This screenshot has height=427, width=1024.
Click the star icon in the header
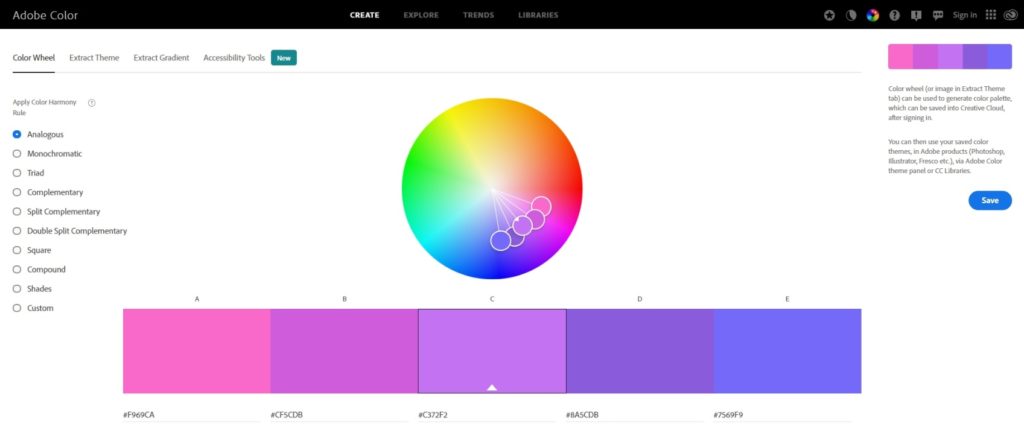[x=829, y=15]
